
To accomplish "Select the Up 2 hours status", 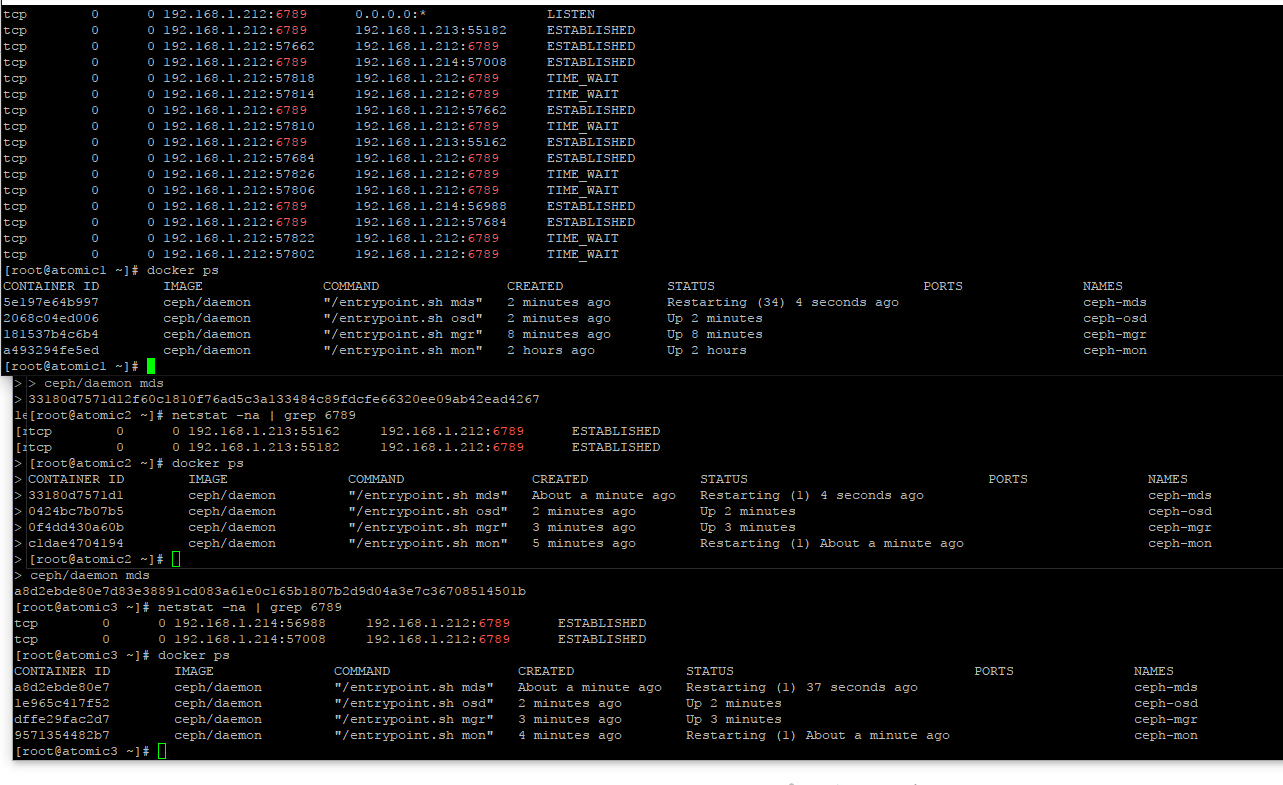I will pyautogui.click(x=707, y=350).
